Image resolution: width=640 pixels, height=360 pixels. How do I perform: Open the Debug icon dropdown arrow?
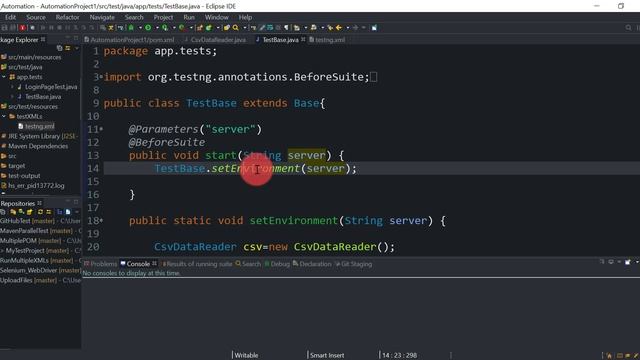click(140, 28)
